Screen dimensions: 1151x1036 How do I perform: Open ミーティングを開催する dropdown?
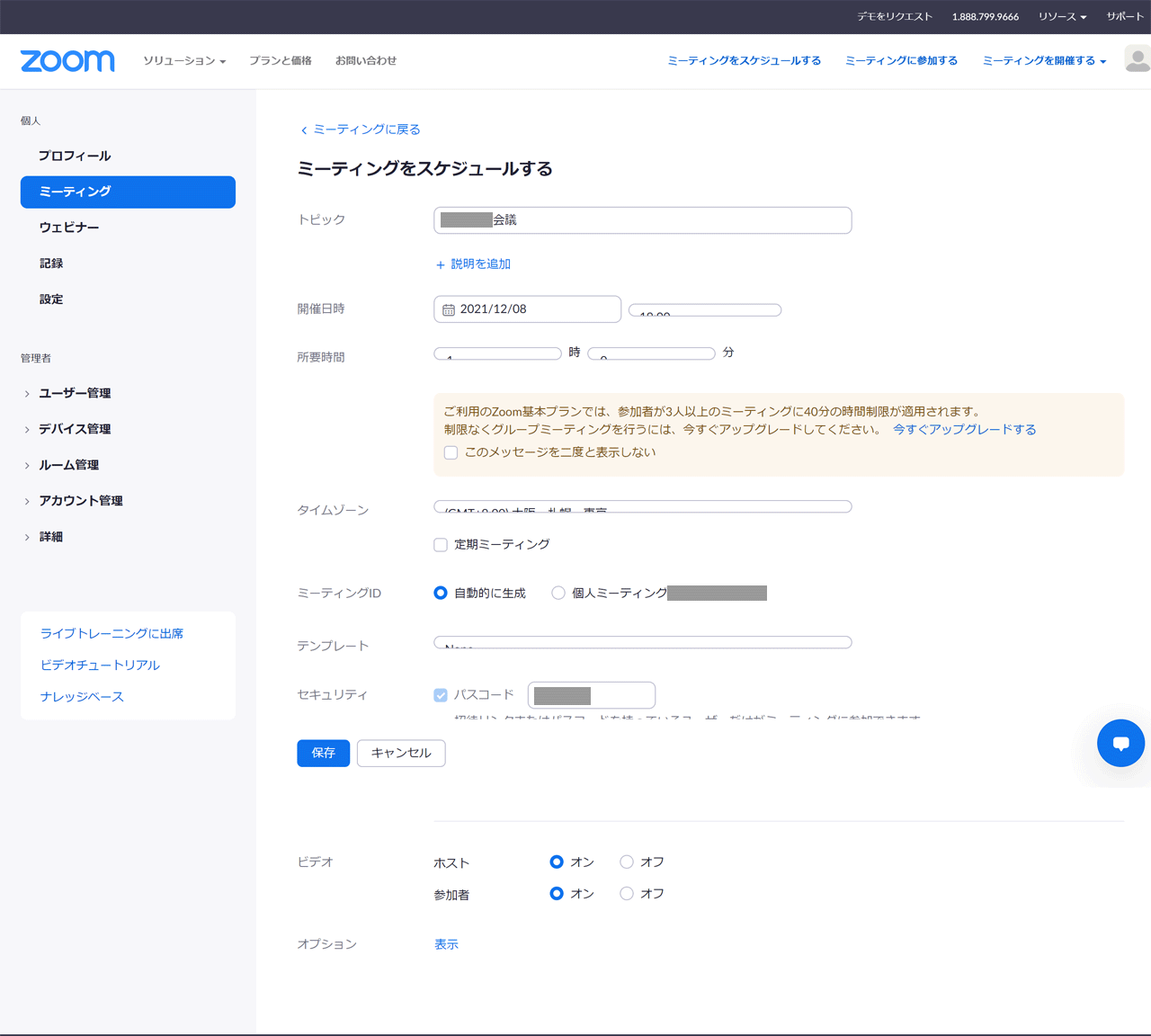point(1044,60)
